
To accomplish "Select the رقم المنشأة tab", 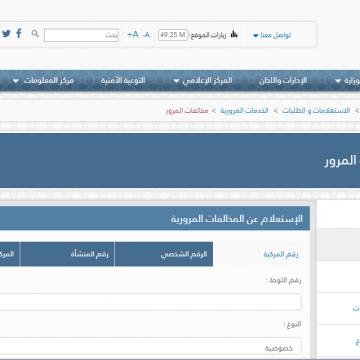I will [x=67, y=254].
